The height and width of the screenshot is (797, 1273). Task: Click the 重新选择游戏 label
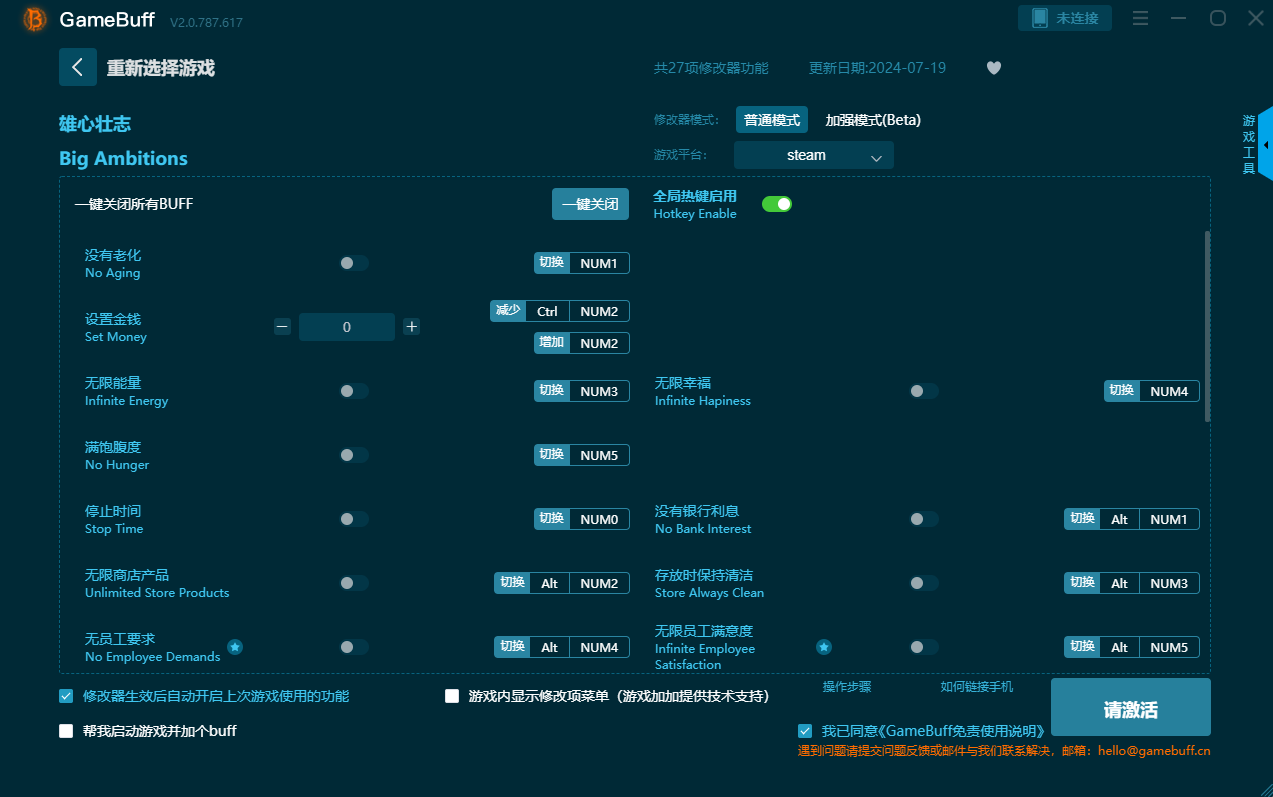[161, 68]
